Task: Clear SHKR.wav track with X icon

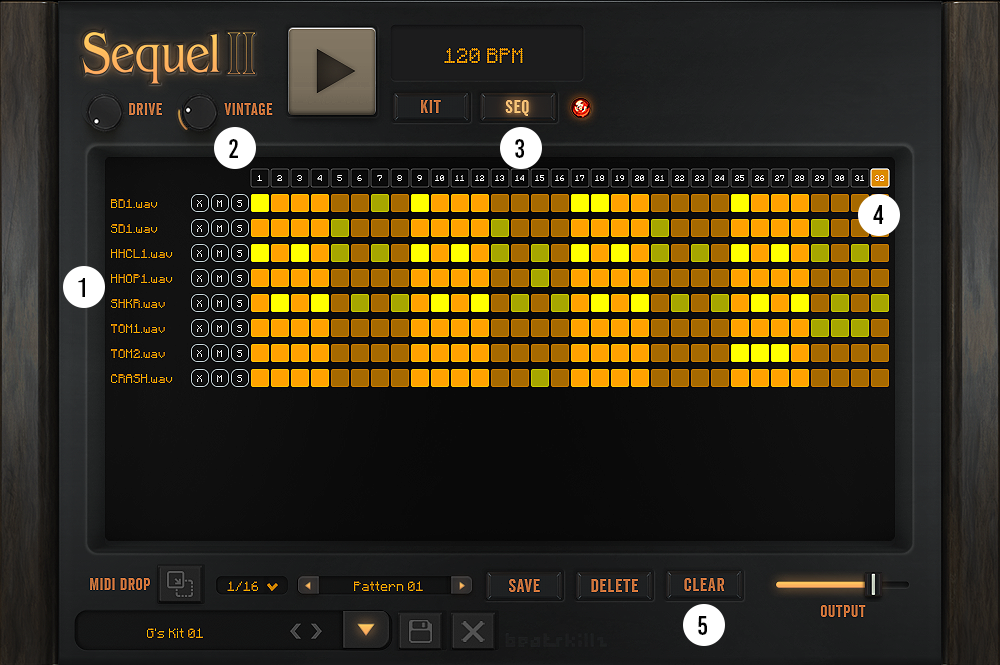Action: (x=200, y=303)
